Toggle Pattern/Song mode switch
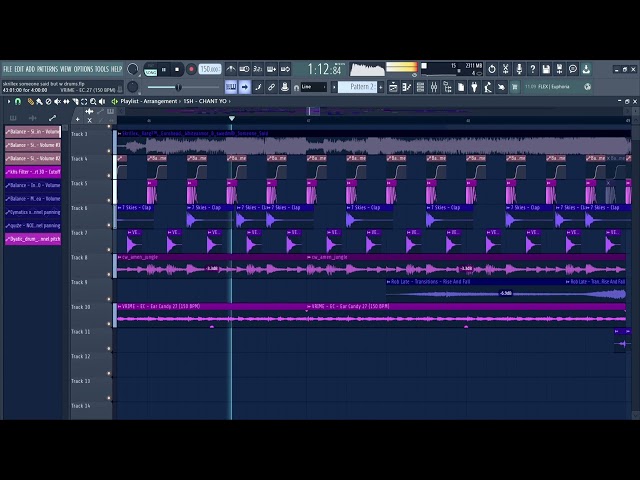This screenshot has width=640, height=480. pyautogui.click(x=151, y=70)
